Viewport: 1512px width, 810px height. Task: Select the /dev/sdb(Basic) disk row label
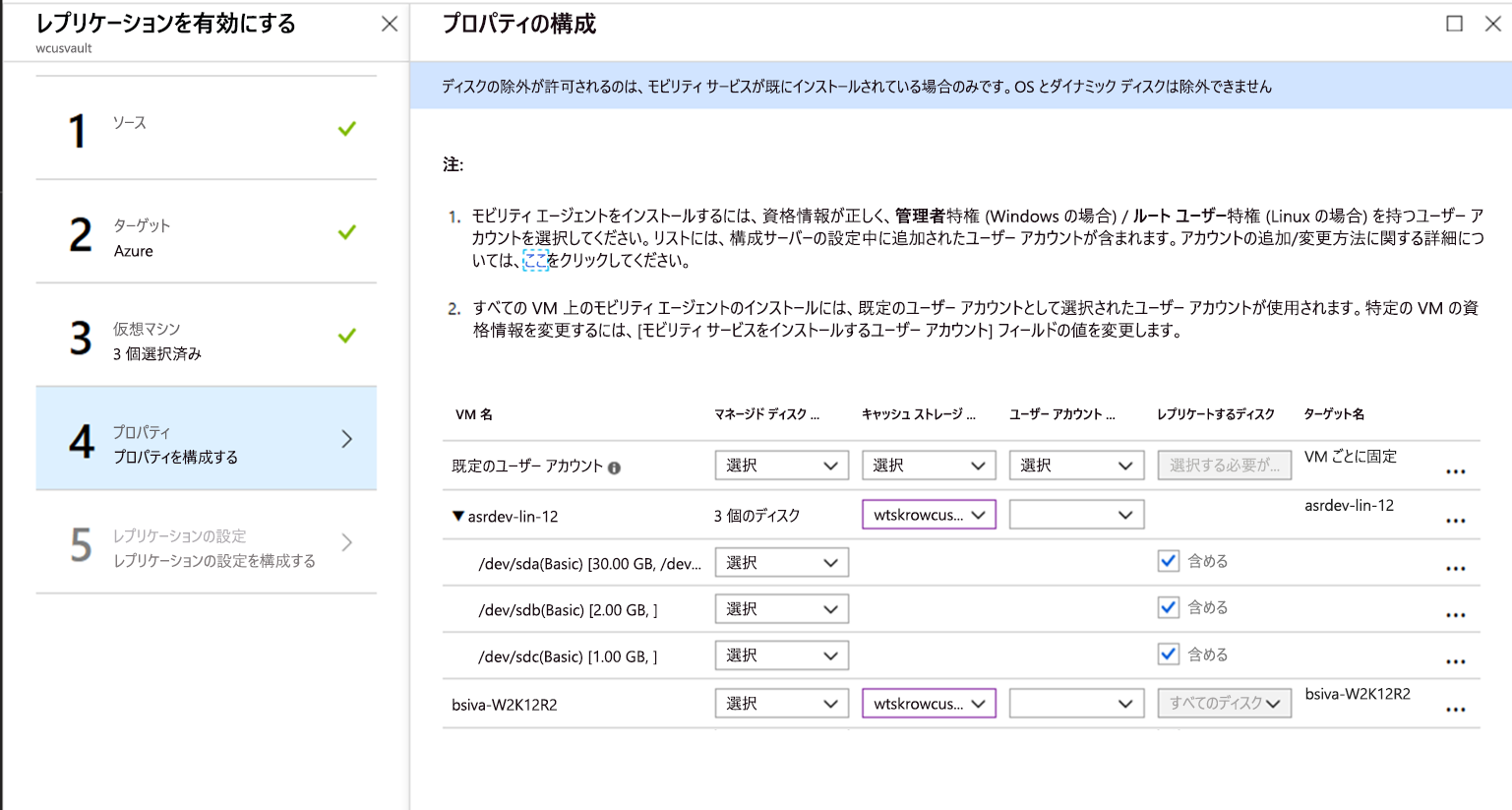pyautogui.click(x=568, y=610)
